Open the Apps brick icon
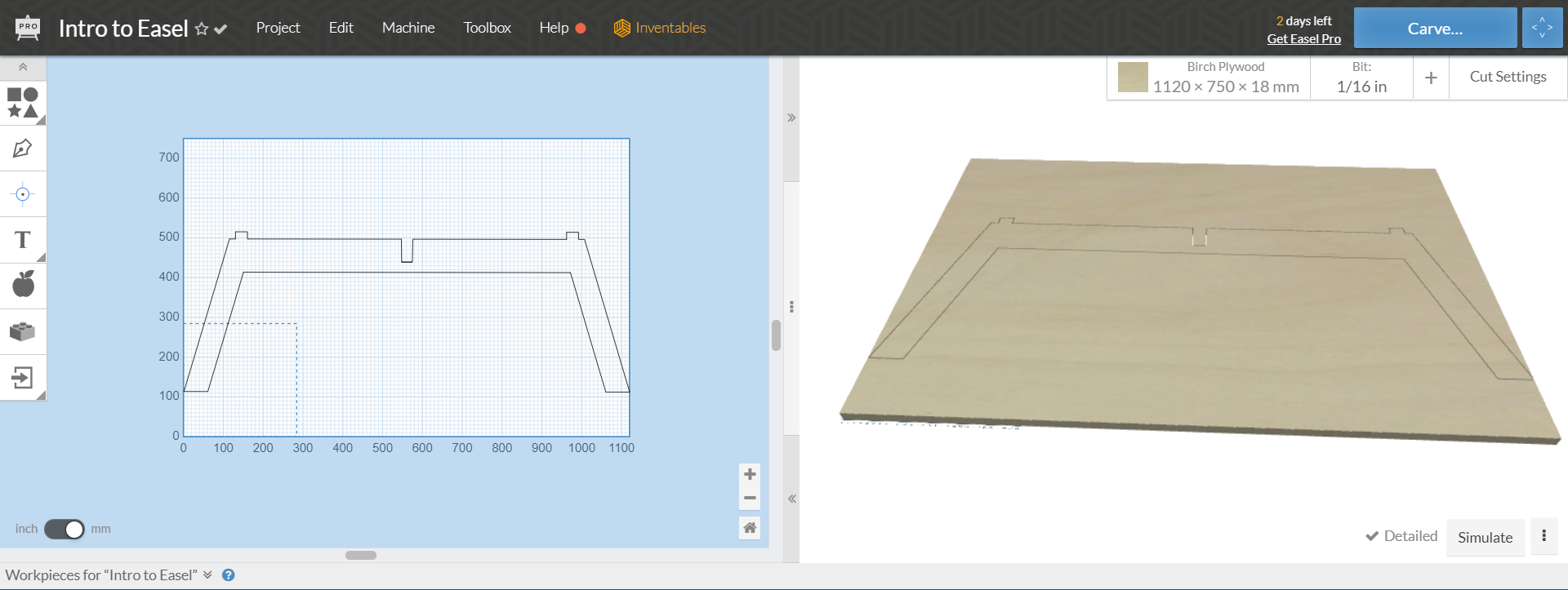 pyautogui.click(x=23, y=331)
